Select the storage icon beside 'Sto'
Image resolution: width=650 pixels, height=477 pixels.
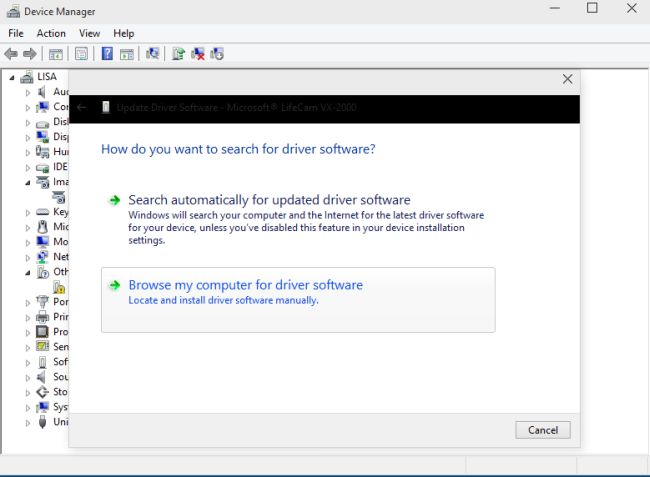pos(42,392)
